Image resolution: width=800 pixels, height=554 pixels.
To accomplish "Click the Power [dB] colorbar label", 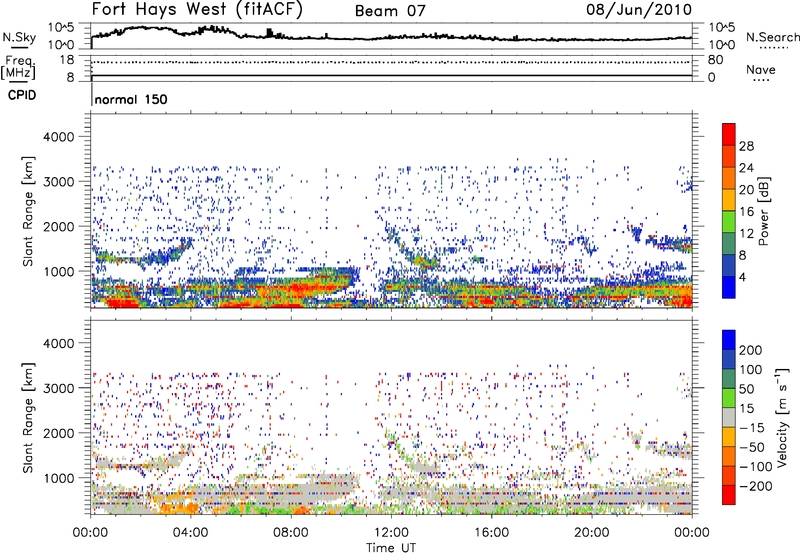I will pyautogui.click(x=763, y=211).
